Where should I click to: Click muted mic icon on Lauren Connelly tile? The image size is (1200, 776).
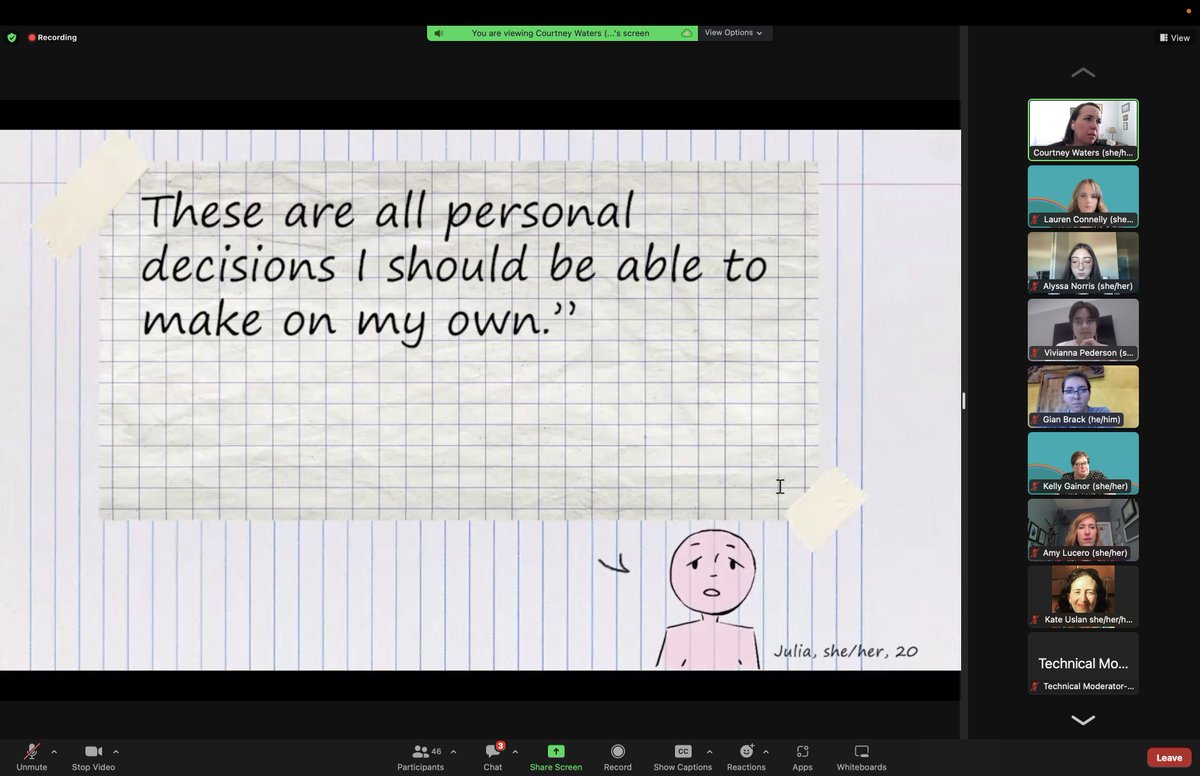pyautogui.click(x=1036, y=220)
